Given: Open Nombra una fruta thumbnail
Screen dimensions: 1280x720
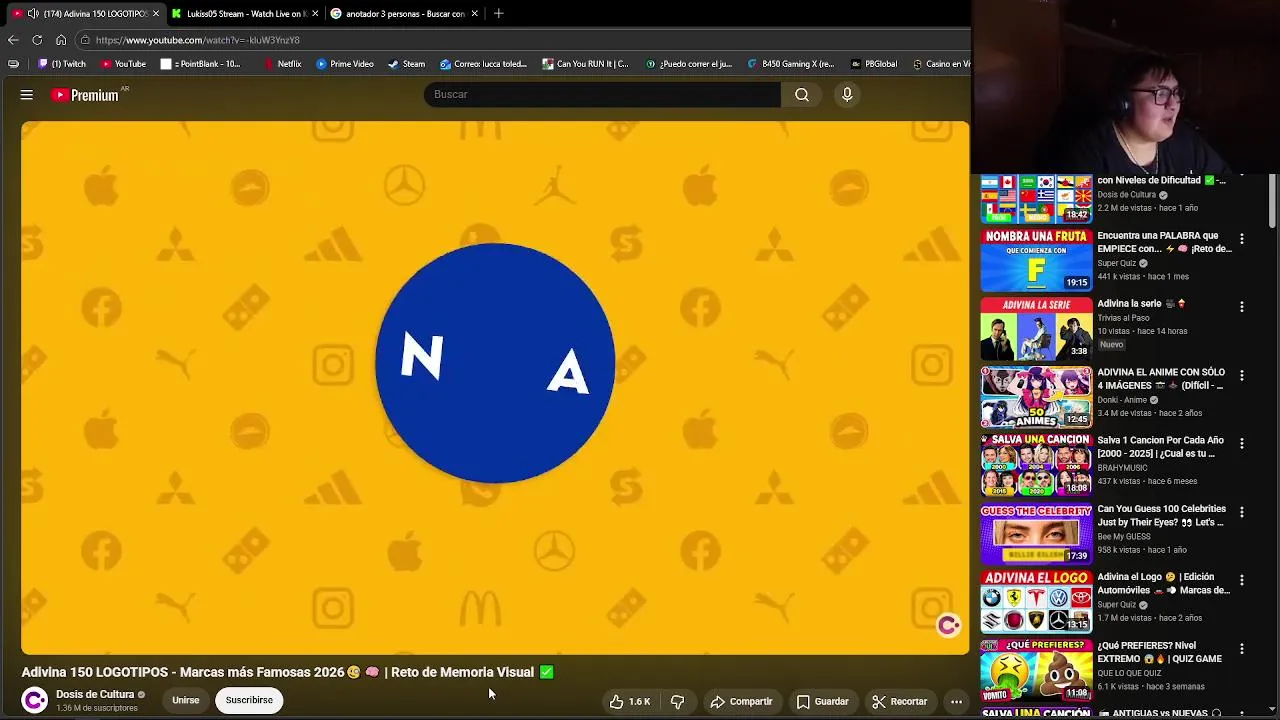Looking at the screenshot, I should point(1036,260).
